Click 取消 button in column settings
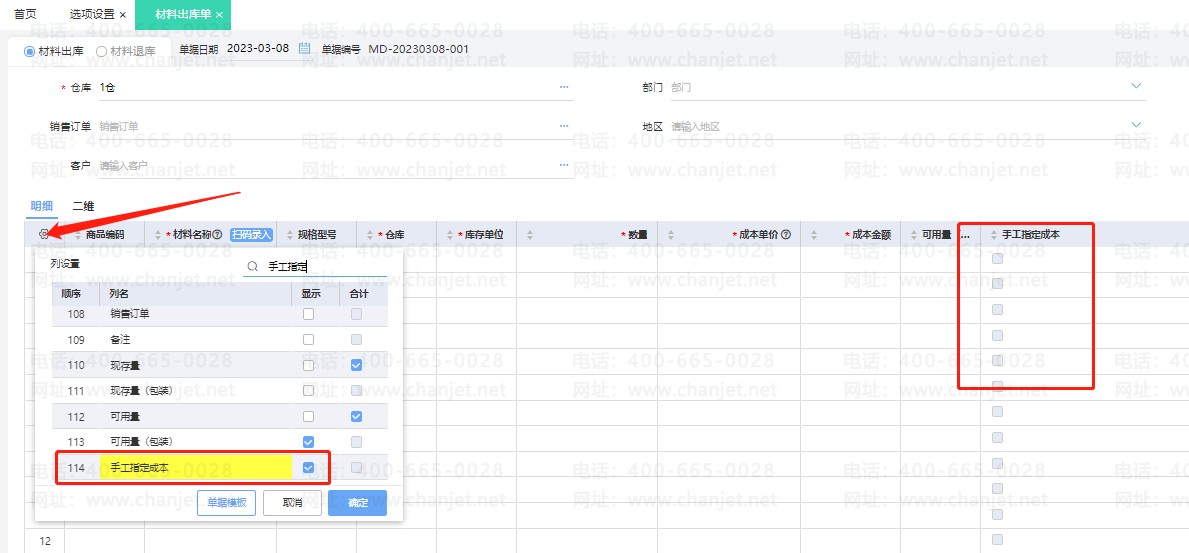Viewport: 1189px width, 553px height. 292,503
